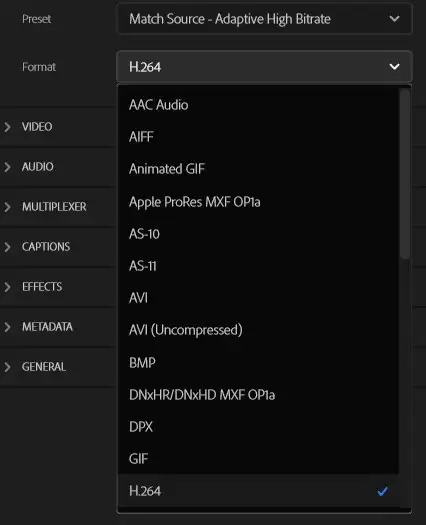Viewport: 426px width, 525px height.
Task: Choose BMP format option
Action: 258,363
